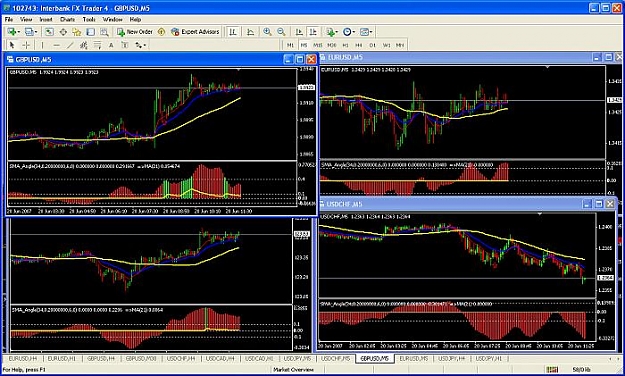Launch the MetaEditor yellow icon
The image size is (625, 376).
(x=161, y=32)
